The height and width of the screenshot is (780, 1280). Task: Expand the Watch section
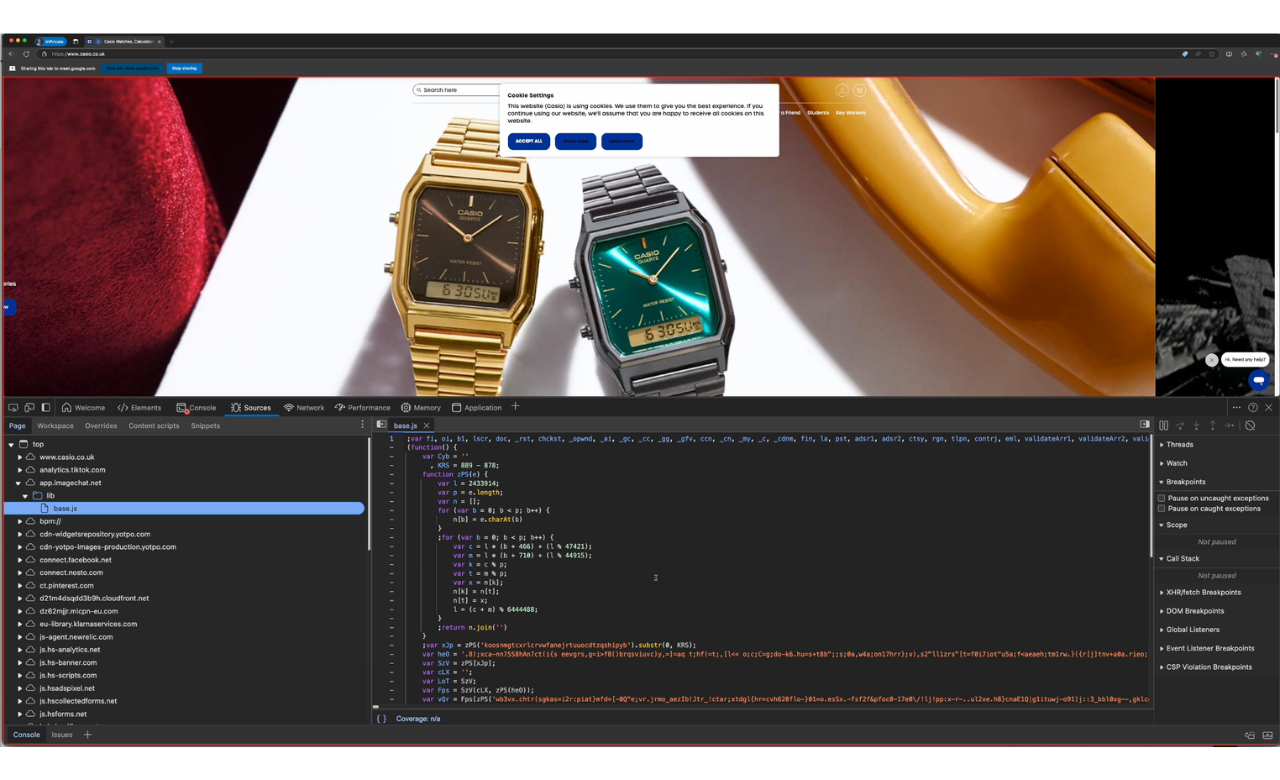(1177, 463)
